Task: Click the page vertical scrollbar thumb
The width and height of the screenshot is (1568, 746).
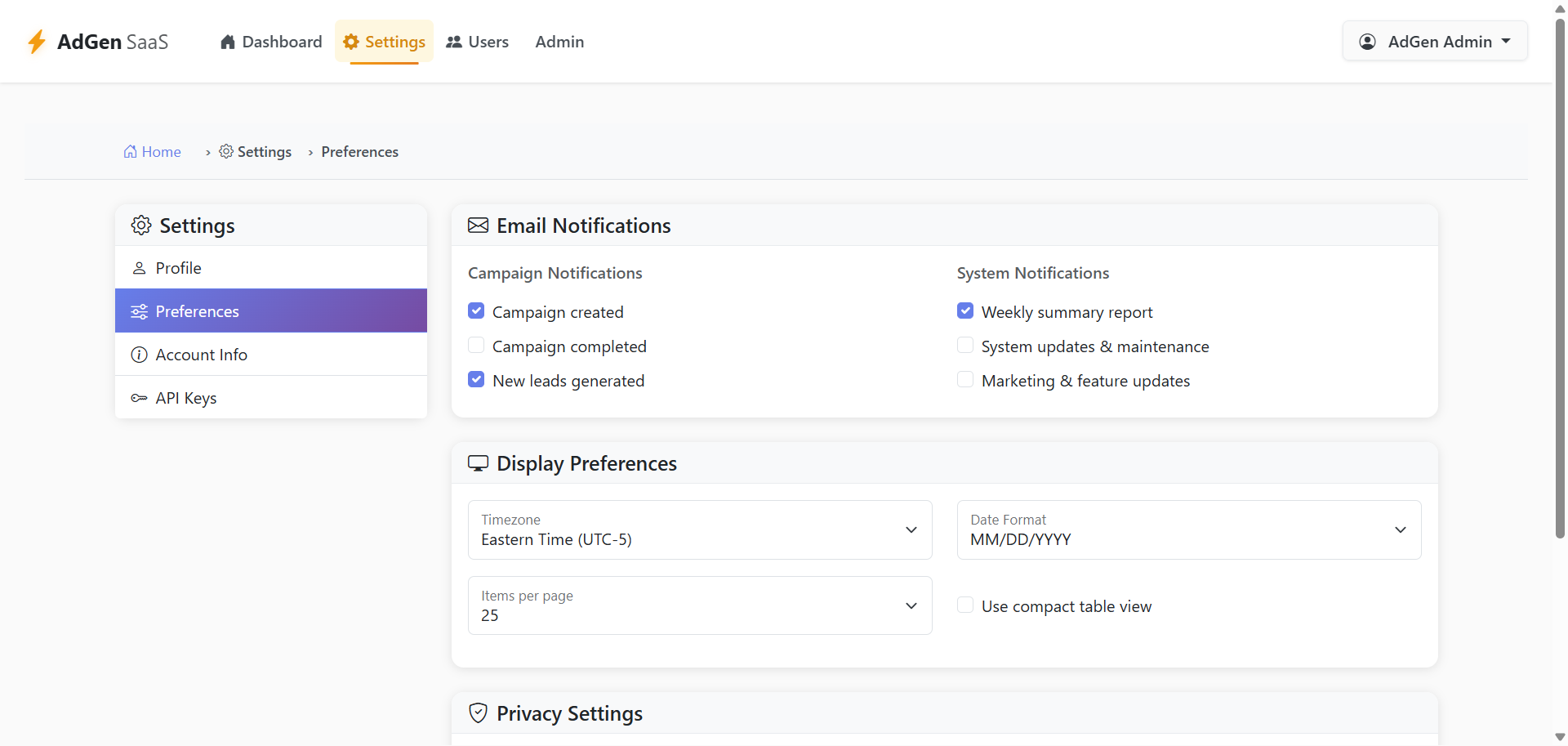Action: click(1560, 278)
